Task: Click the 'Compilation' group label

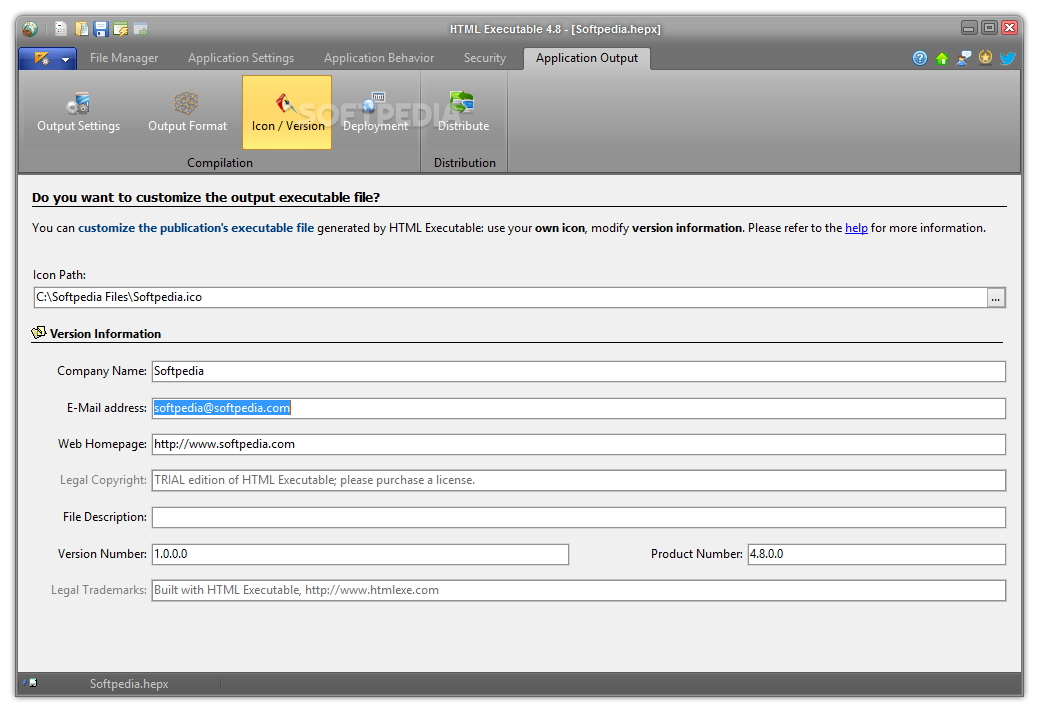Action: 219,163
